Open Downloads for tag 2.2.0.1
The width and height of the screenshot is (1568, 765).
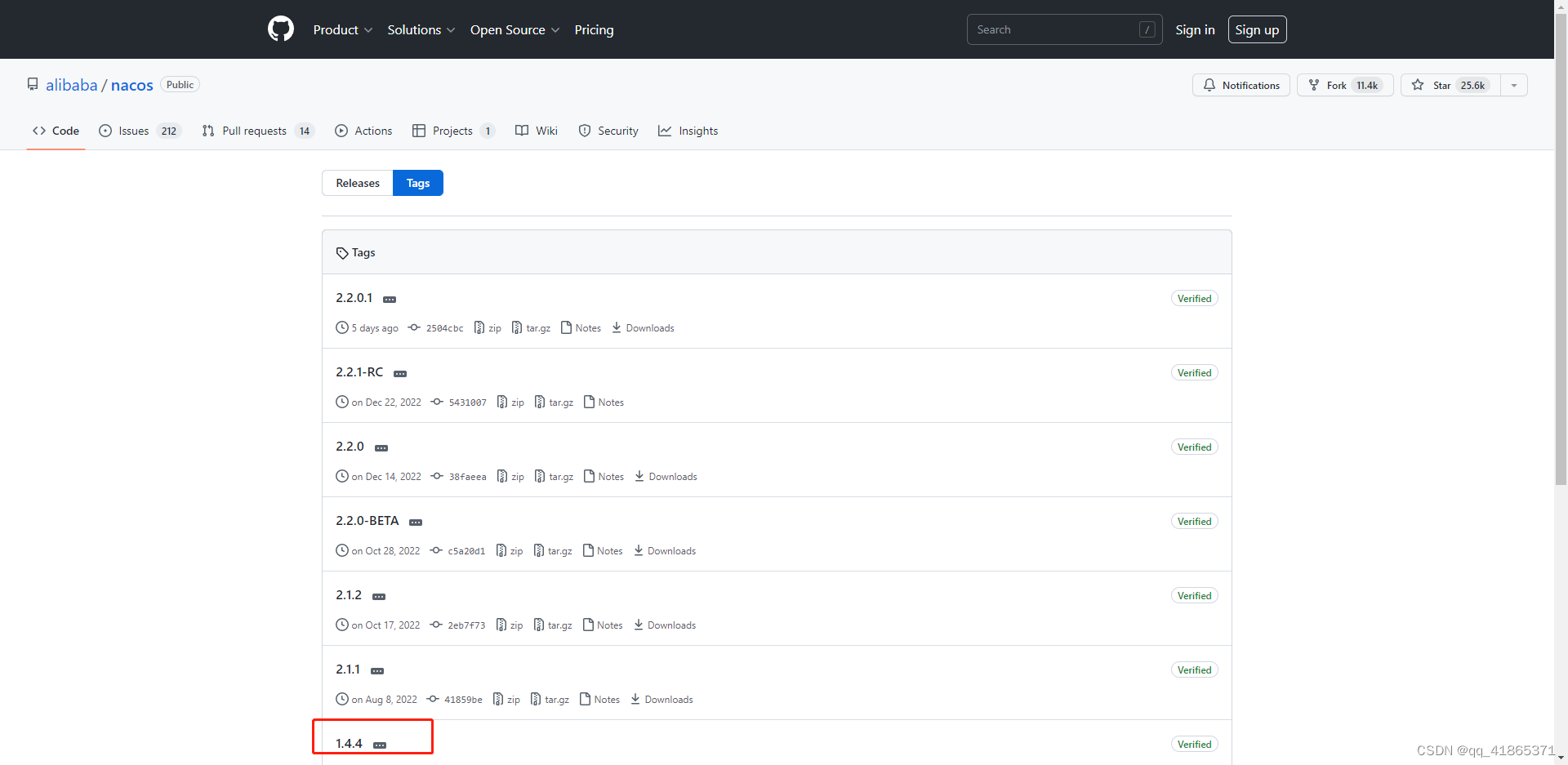[643, 328]
